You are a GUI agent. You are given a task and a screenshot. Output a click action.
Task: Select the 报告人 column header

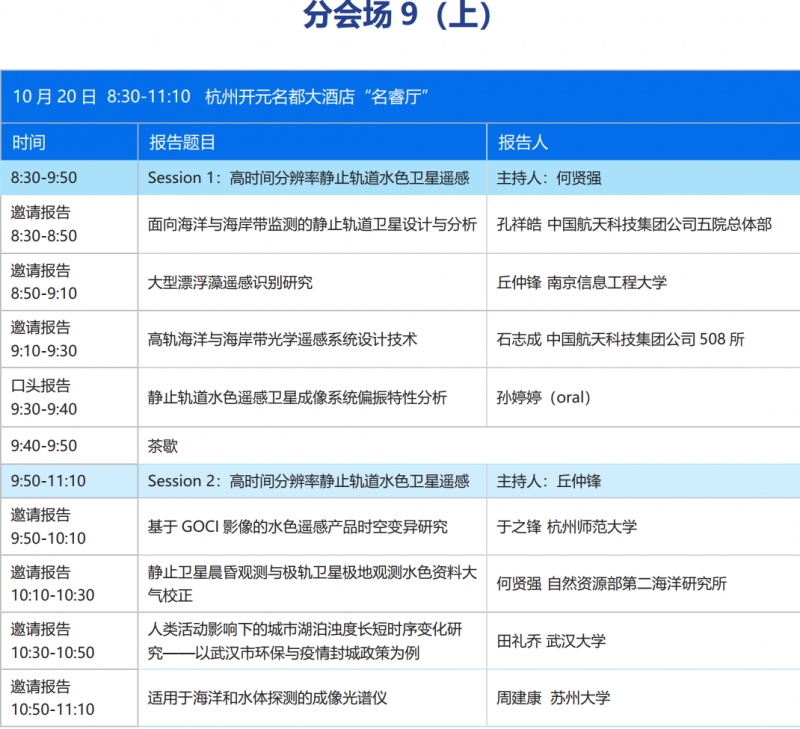point(523,143)
